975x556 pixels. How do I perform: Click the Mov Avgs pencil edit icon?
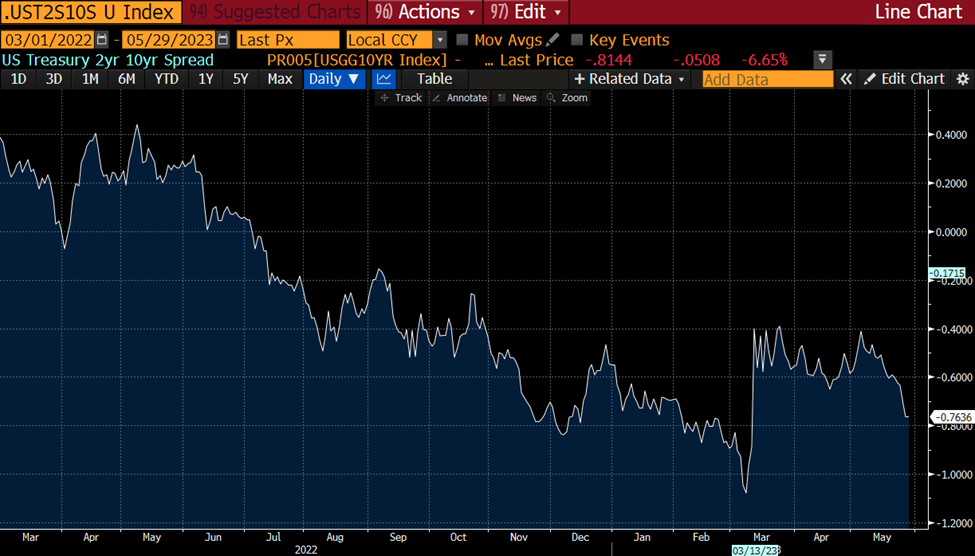pos(552,40)
